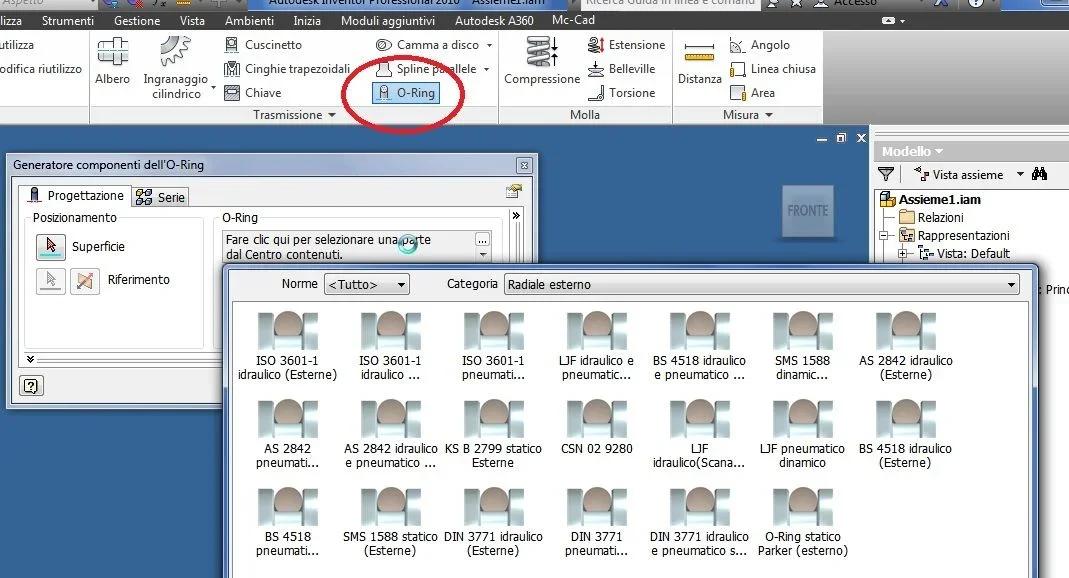Screen dimensions: 1069x578
Task: Open the Autodesk A360 ribbon tab
Action: pyautogui.click(x=494, y=21)
